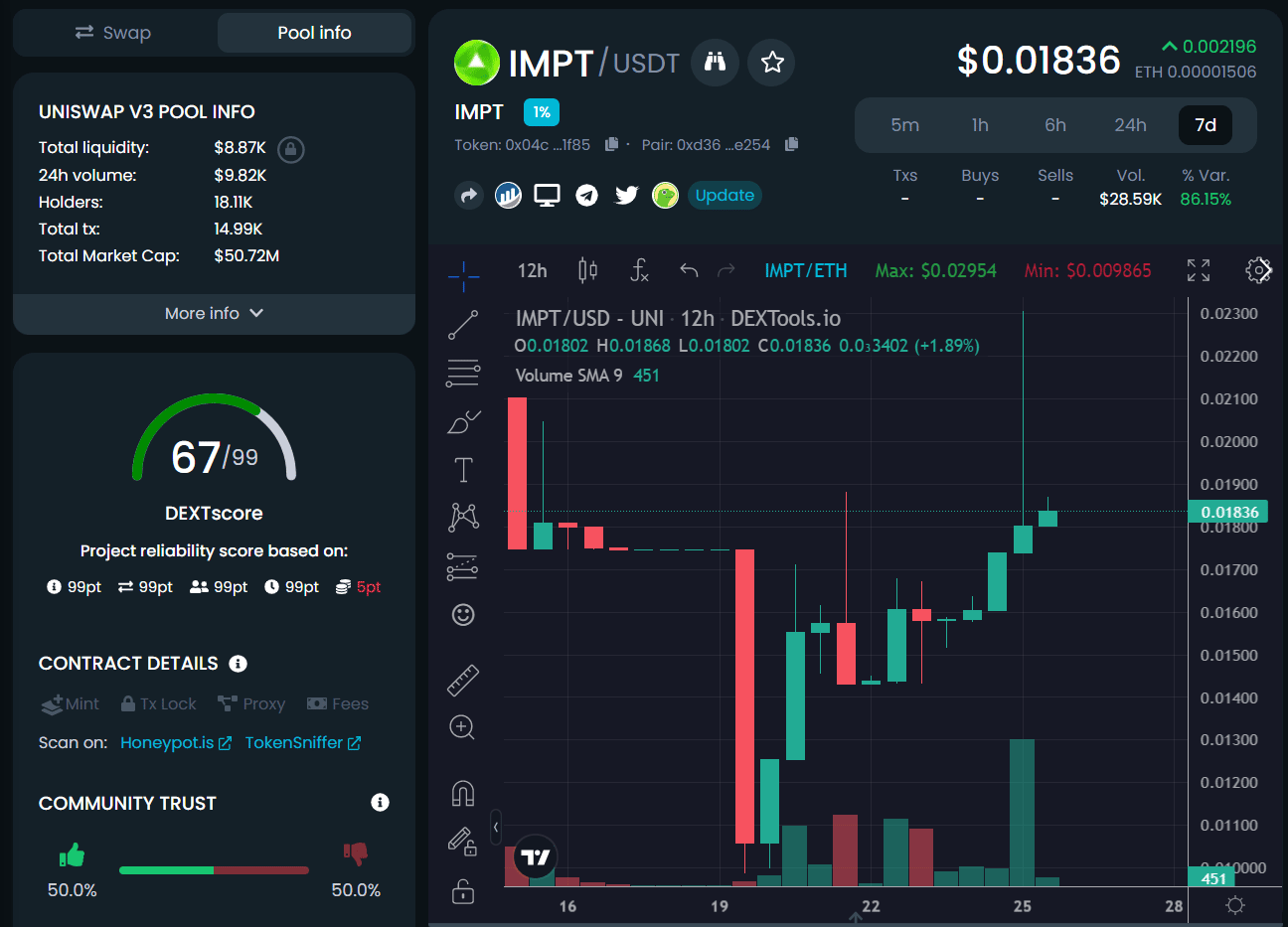Screen dimensions: 1288x927
Task: Select the ruler measure tool
Action: [x=463, y=680]
